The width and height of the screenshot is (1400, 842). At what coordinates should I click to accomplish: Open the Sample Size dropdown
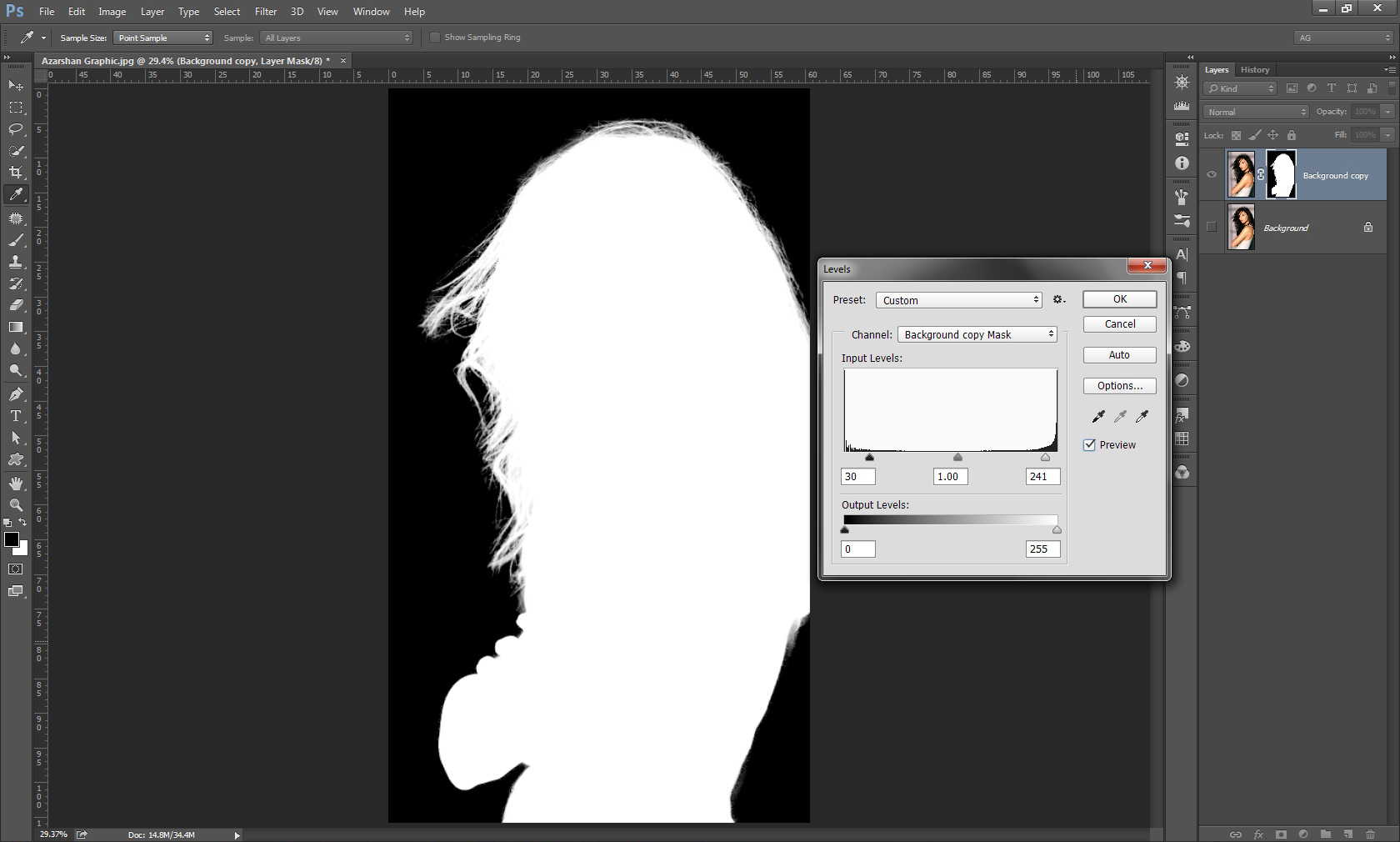(163, 38)
